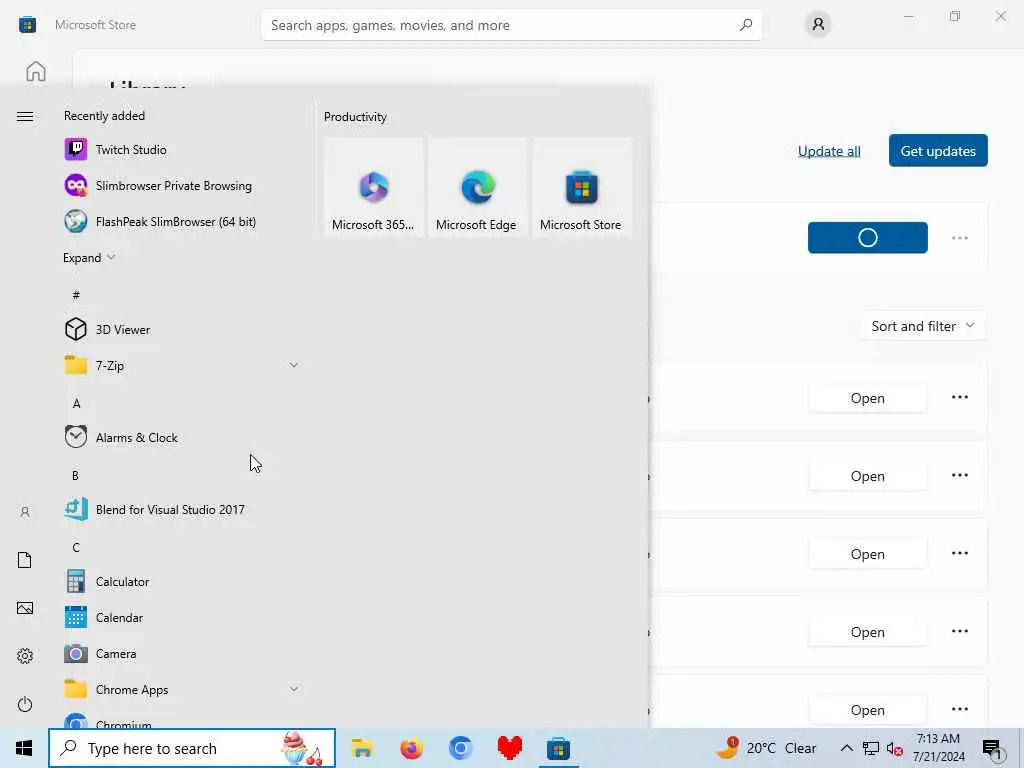Jump to the # letter index

pos(76,295)
